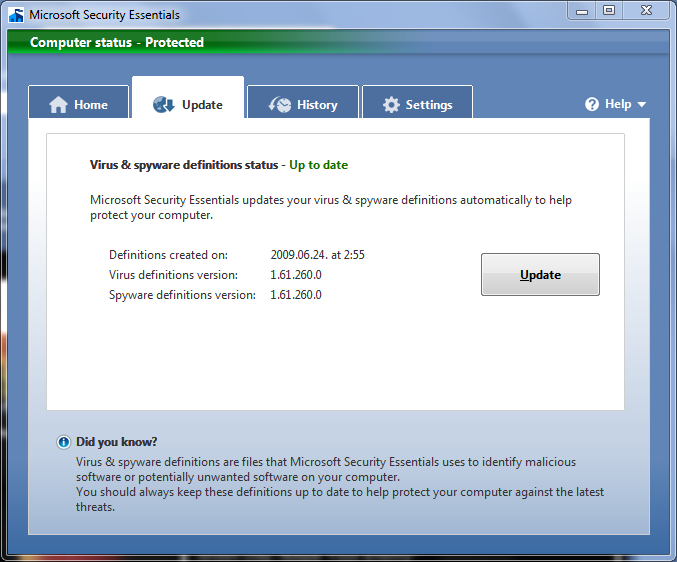Close the Microsoft Security Essentials window
677x562 pixels.
tap(646, 11)
